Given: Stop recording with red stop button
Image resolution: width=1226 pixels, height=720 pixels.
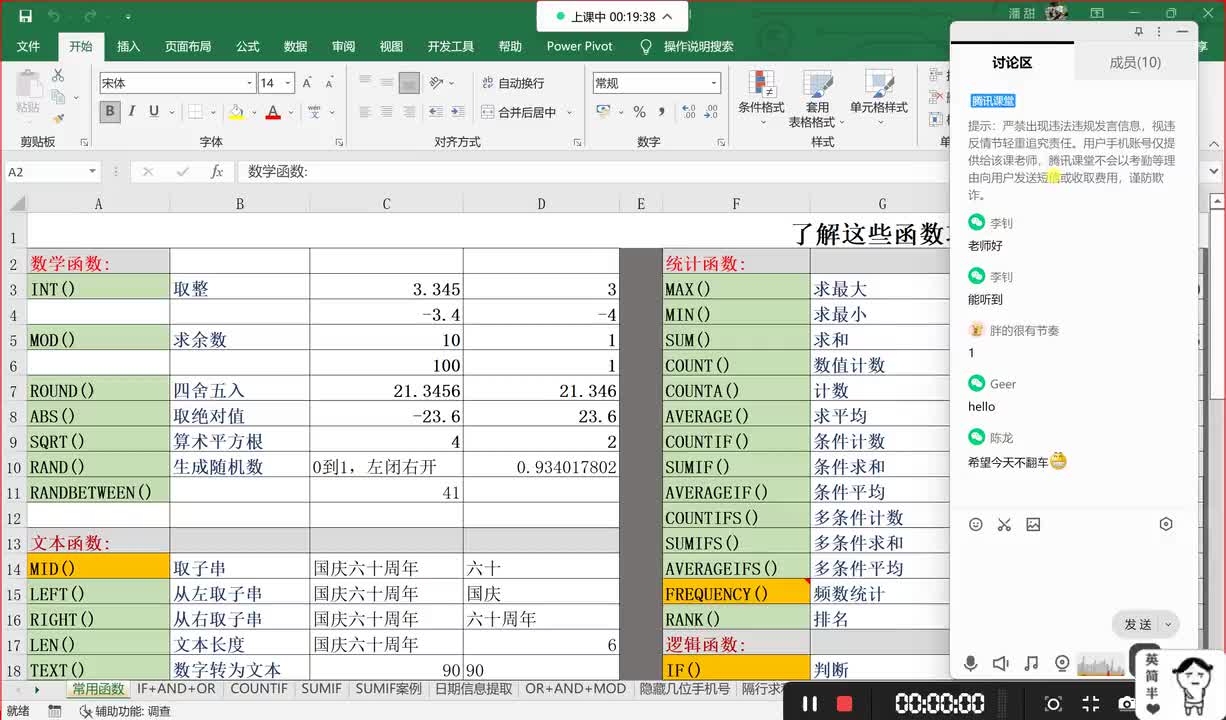Looking at the screenshot, I should [844, 703].
